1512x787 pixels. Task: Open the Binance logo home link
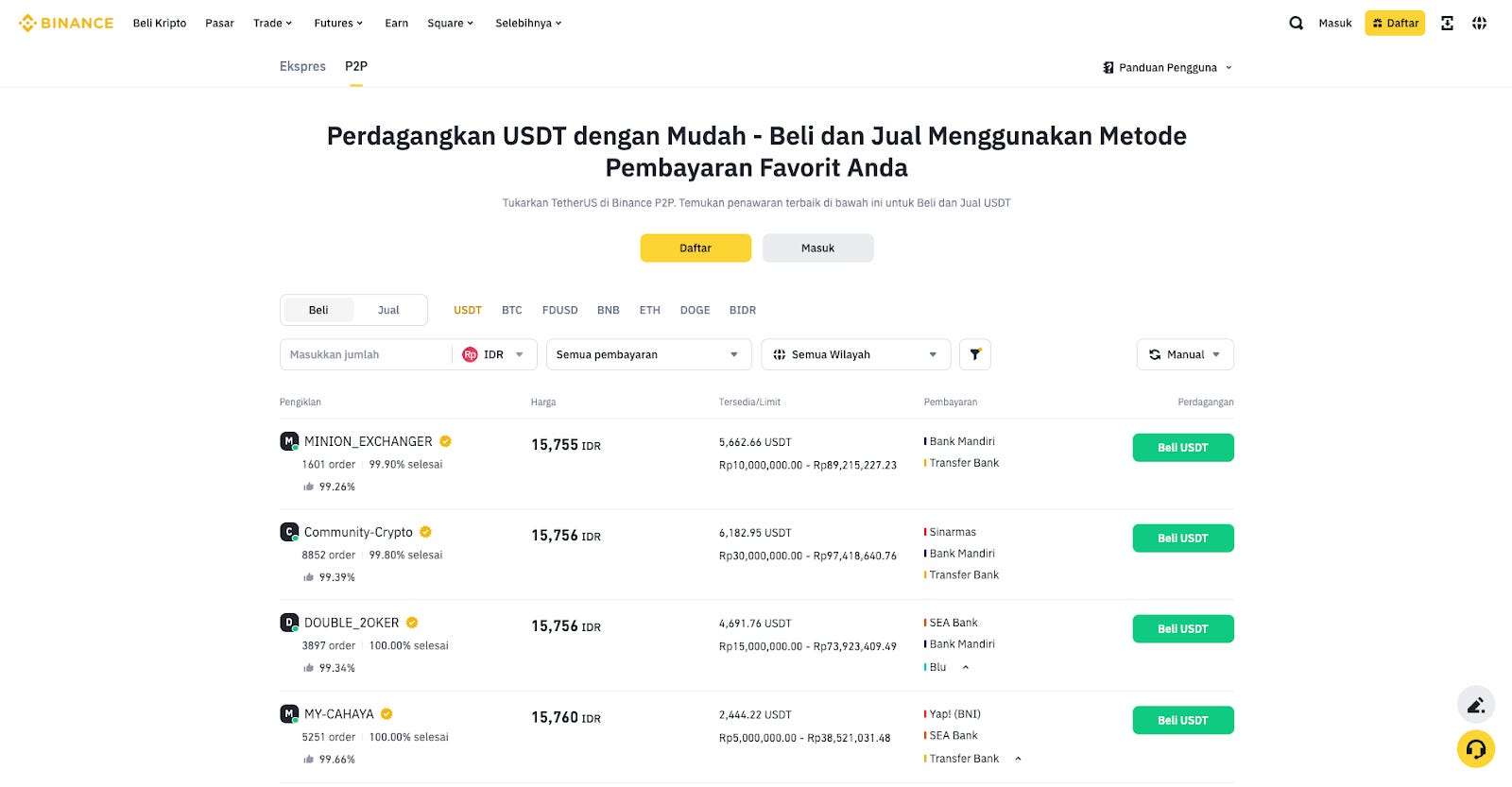click(66, 23)
